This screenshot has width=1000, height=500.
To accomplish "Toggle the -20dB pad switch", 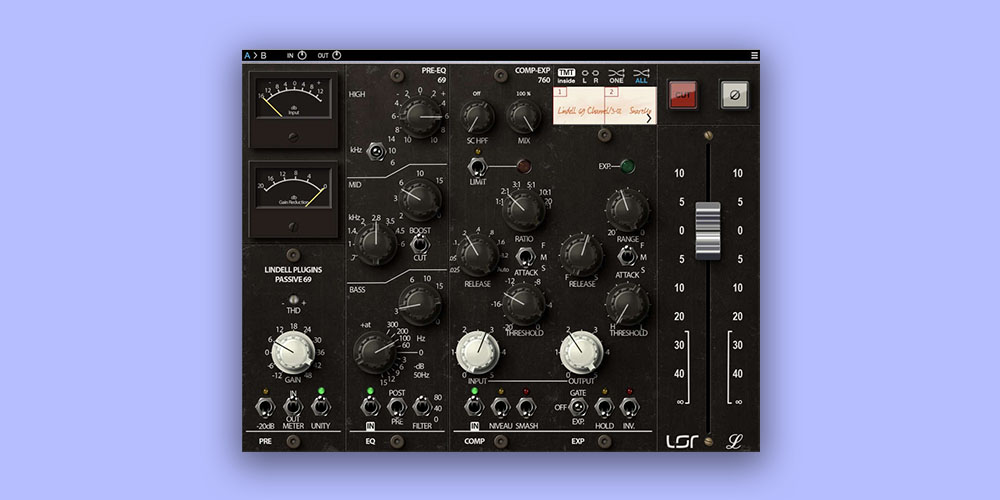I will click(x=265, y=406).
